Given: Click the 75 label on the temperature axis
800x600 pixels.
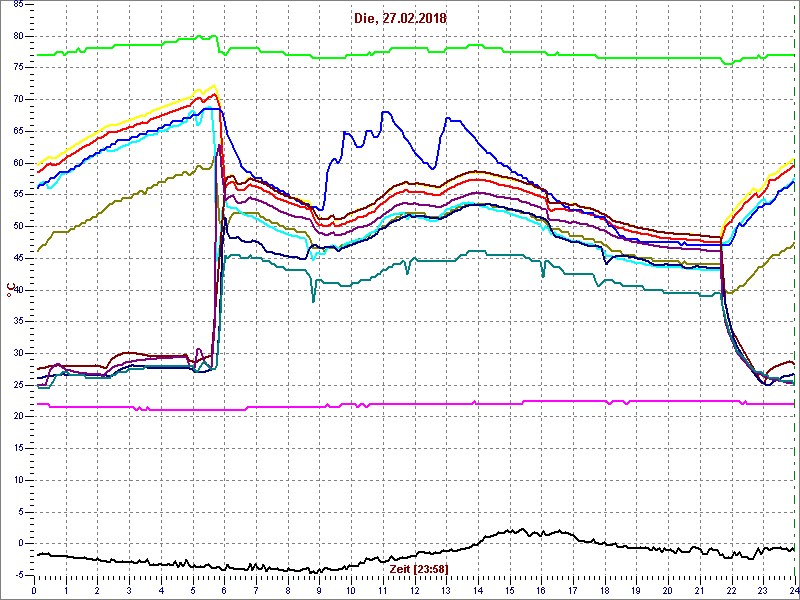Looking at the screenshot, I should click(18, 68).
